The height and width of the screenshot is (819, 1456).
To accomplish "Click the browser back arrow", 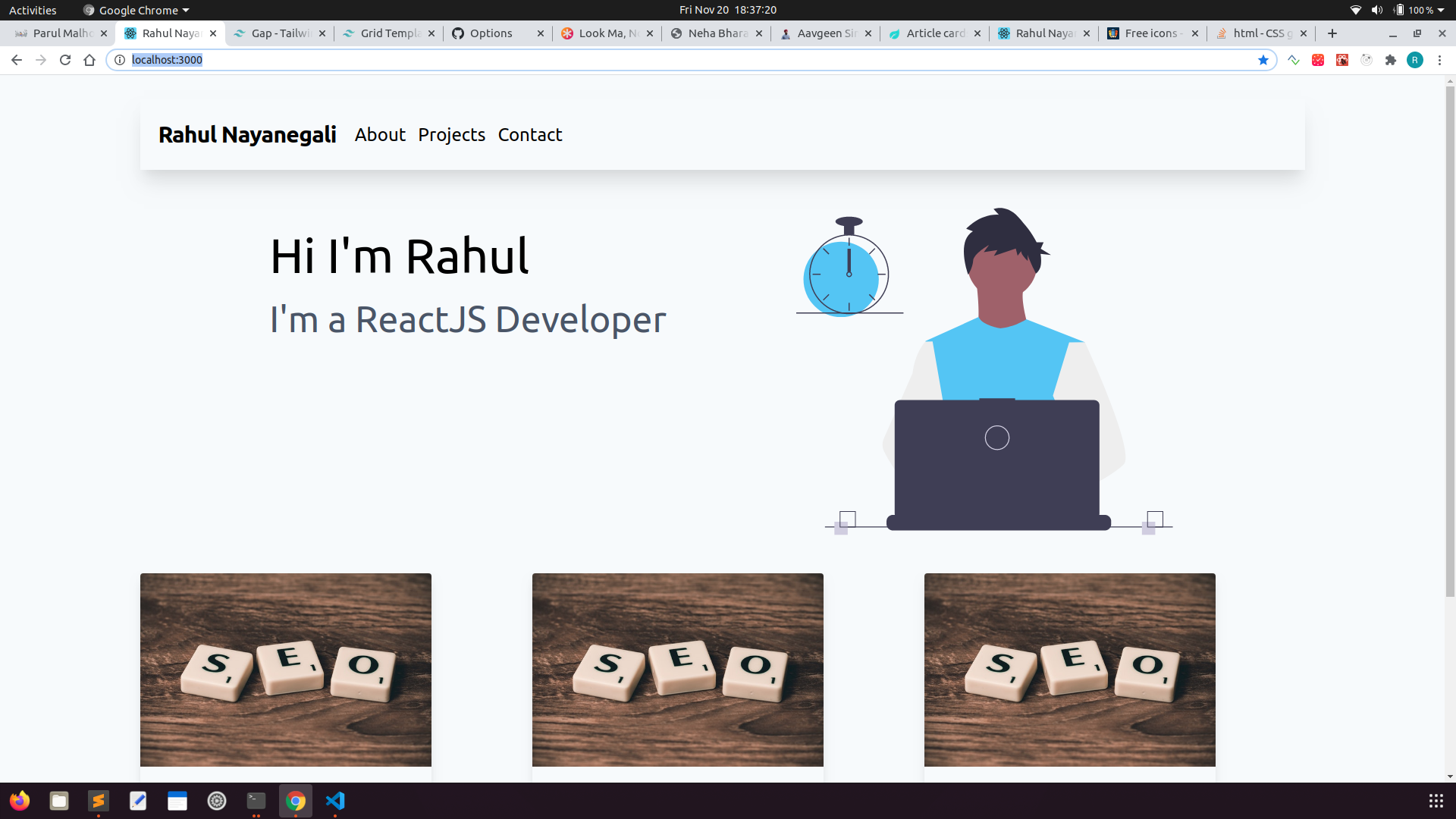I will [17, 60].
